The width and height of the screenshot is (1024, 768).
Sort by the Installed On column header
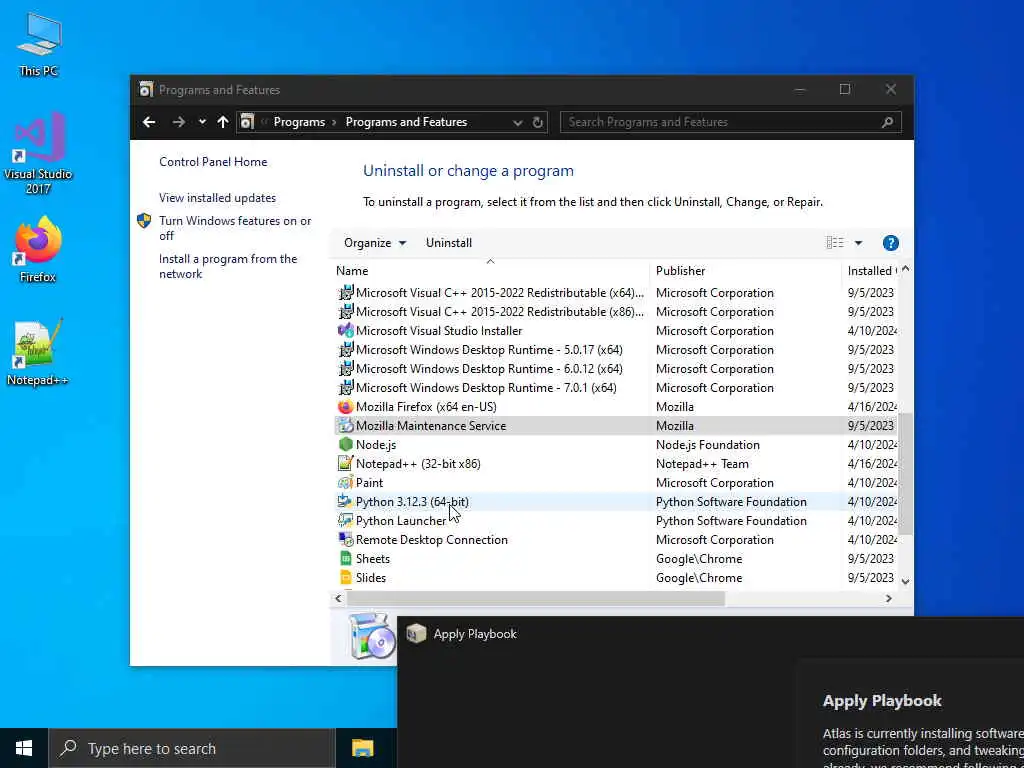pyautogui.click(x=871, y=270)
